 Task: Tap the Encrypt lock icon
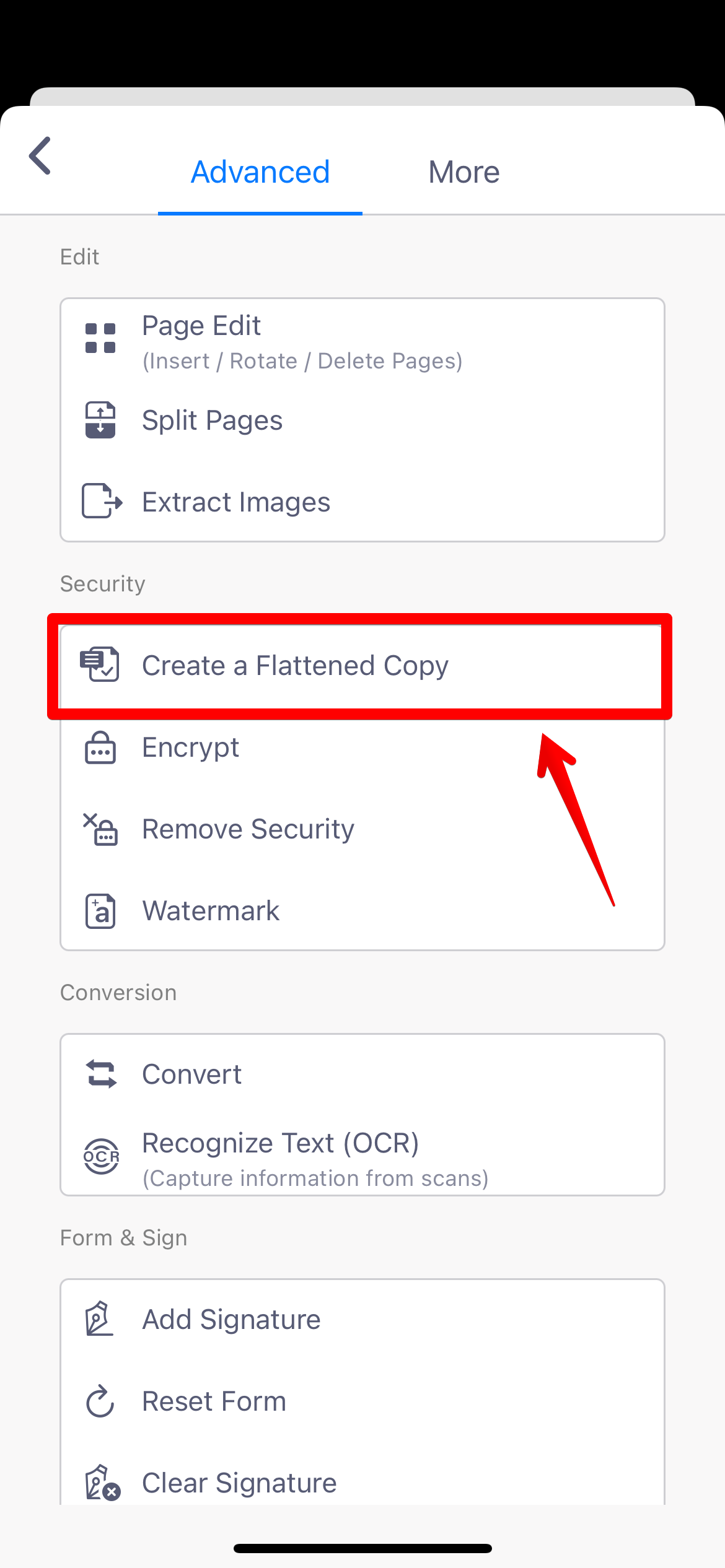point(100,747)
